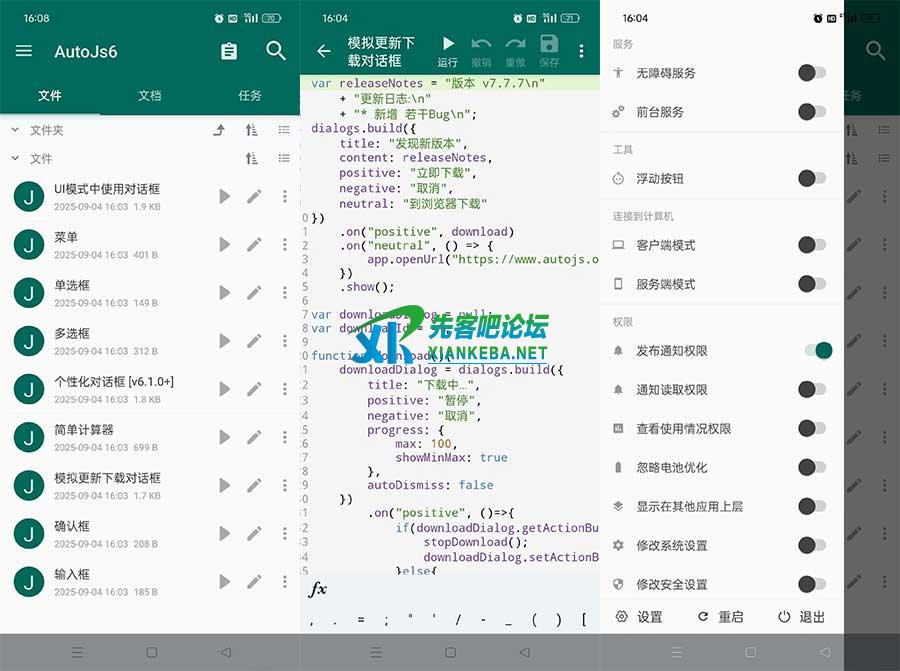The width and height of the screenshot is (900, 671).
Task: Edit the 确认框 script with pencil icon
Action: point(254,533)
